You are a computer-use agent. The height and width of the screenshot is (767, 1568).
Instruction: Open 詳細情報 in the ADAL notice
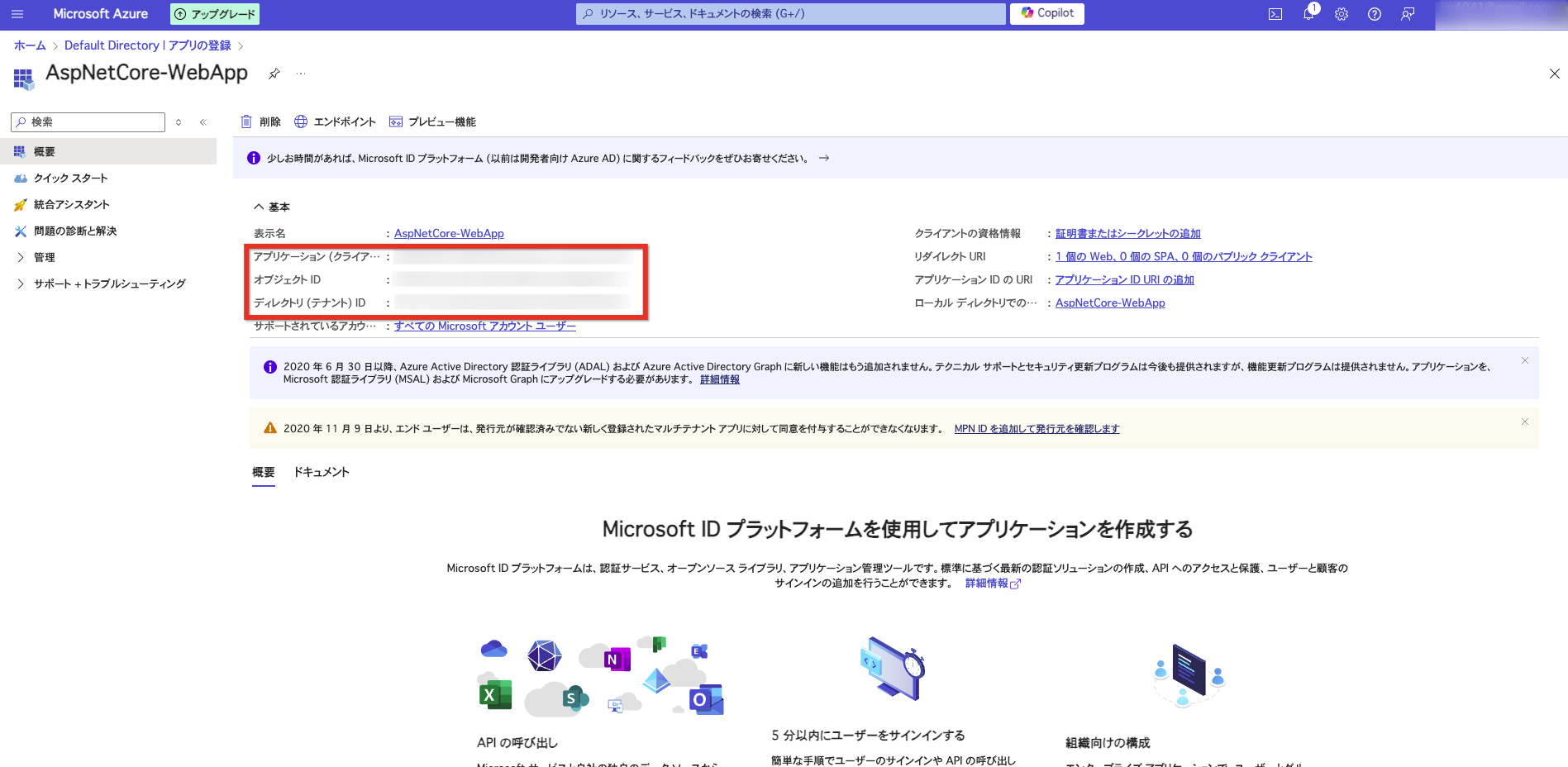[720, 379]
